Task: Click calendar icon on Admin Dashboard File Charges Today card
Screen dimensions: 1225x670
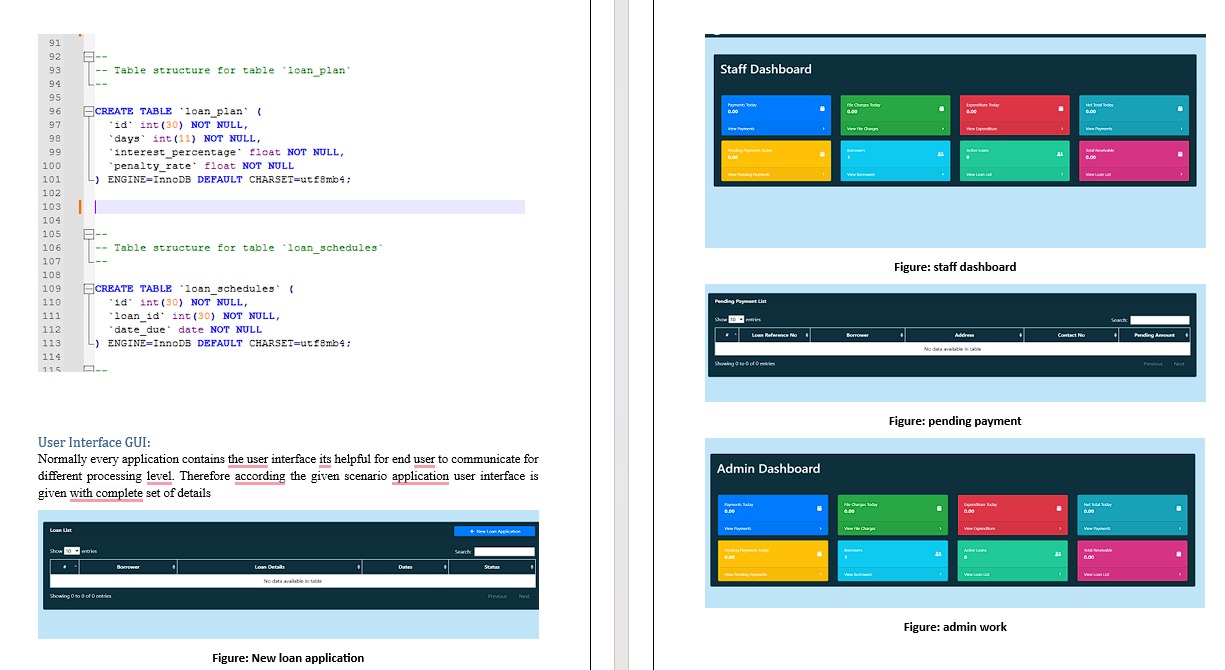Action: [939, 508]
